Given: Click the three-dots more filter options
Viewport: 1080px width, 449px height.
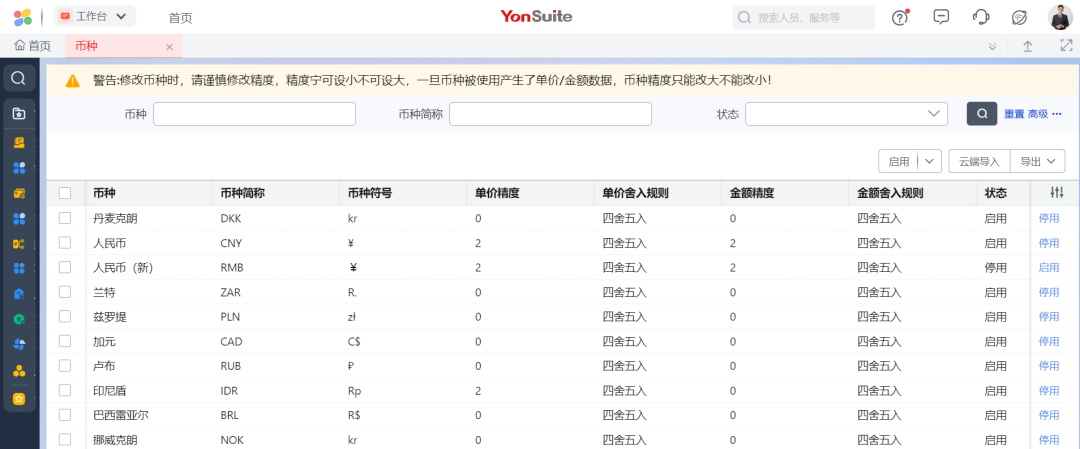Looking at the screenshot, I should (x=1057, y=114).
